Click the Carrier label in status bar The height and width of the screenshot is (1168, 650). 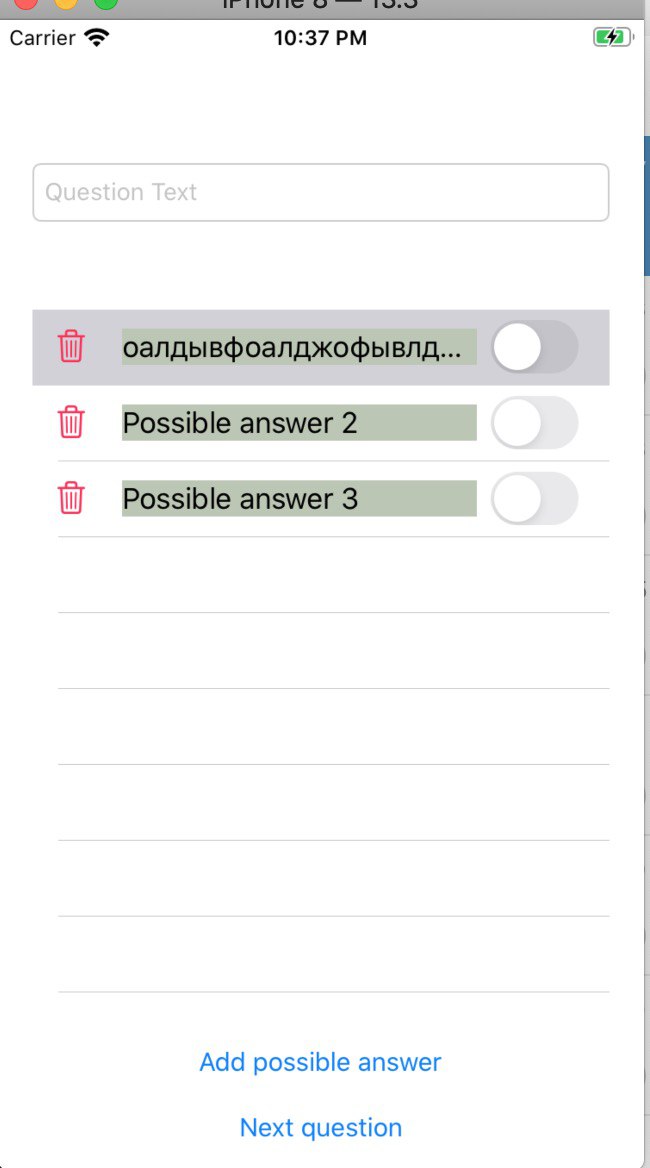pyautogui.click(x=42, y=38)
